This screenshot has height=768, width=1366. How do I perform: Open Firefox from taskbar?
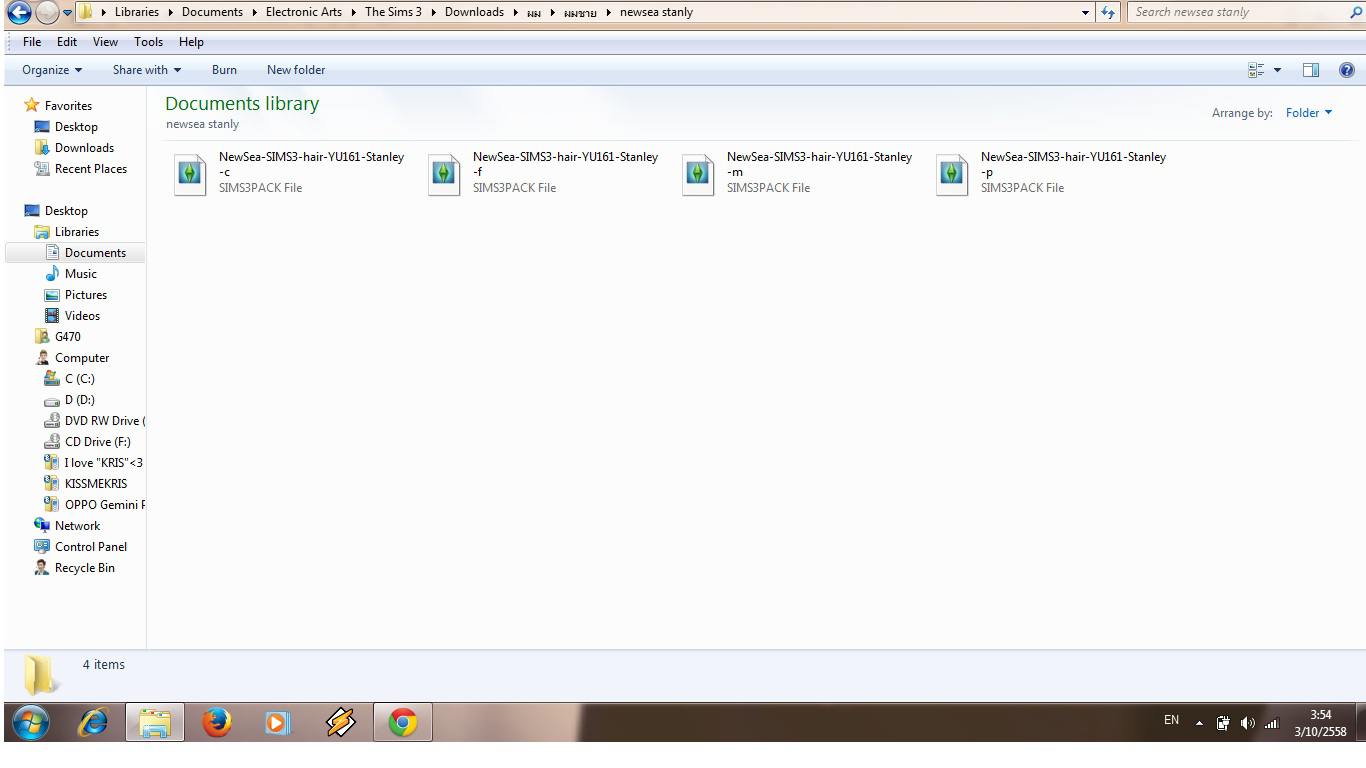pyautogui.click(x=216, y=722)
